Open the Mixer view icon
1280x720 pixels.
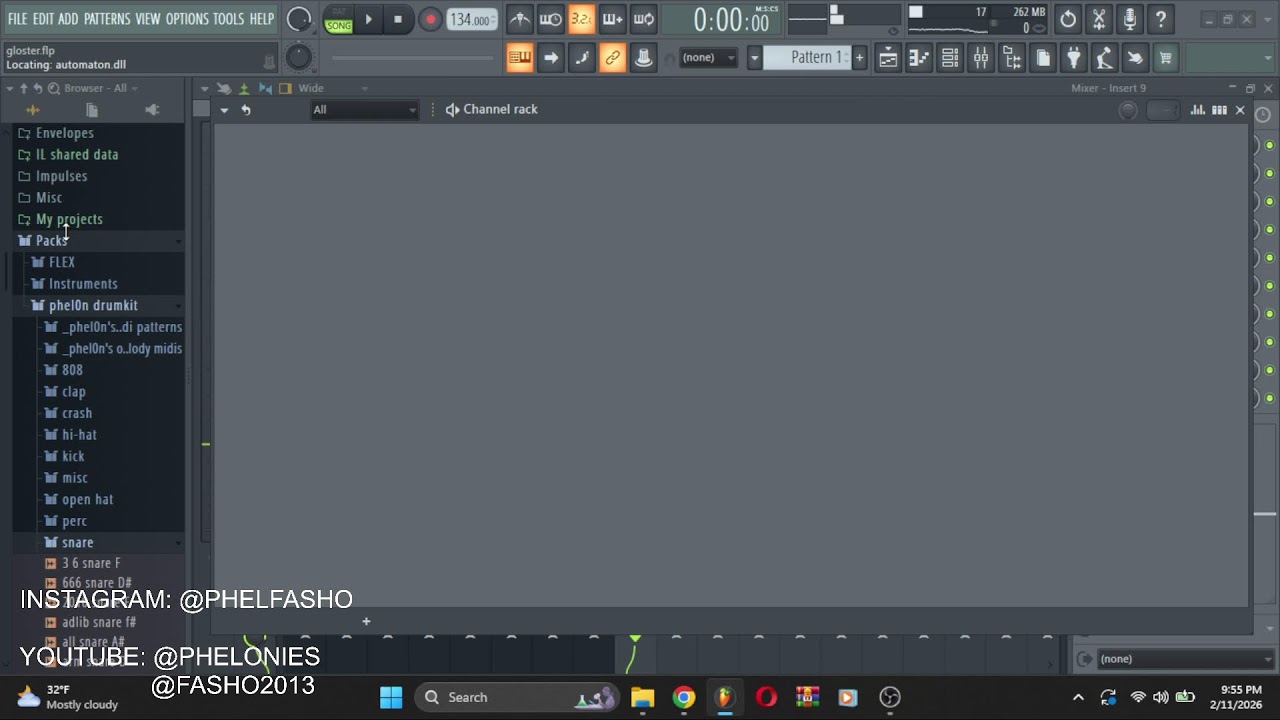click(981, 58)
